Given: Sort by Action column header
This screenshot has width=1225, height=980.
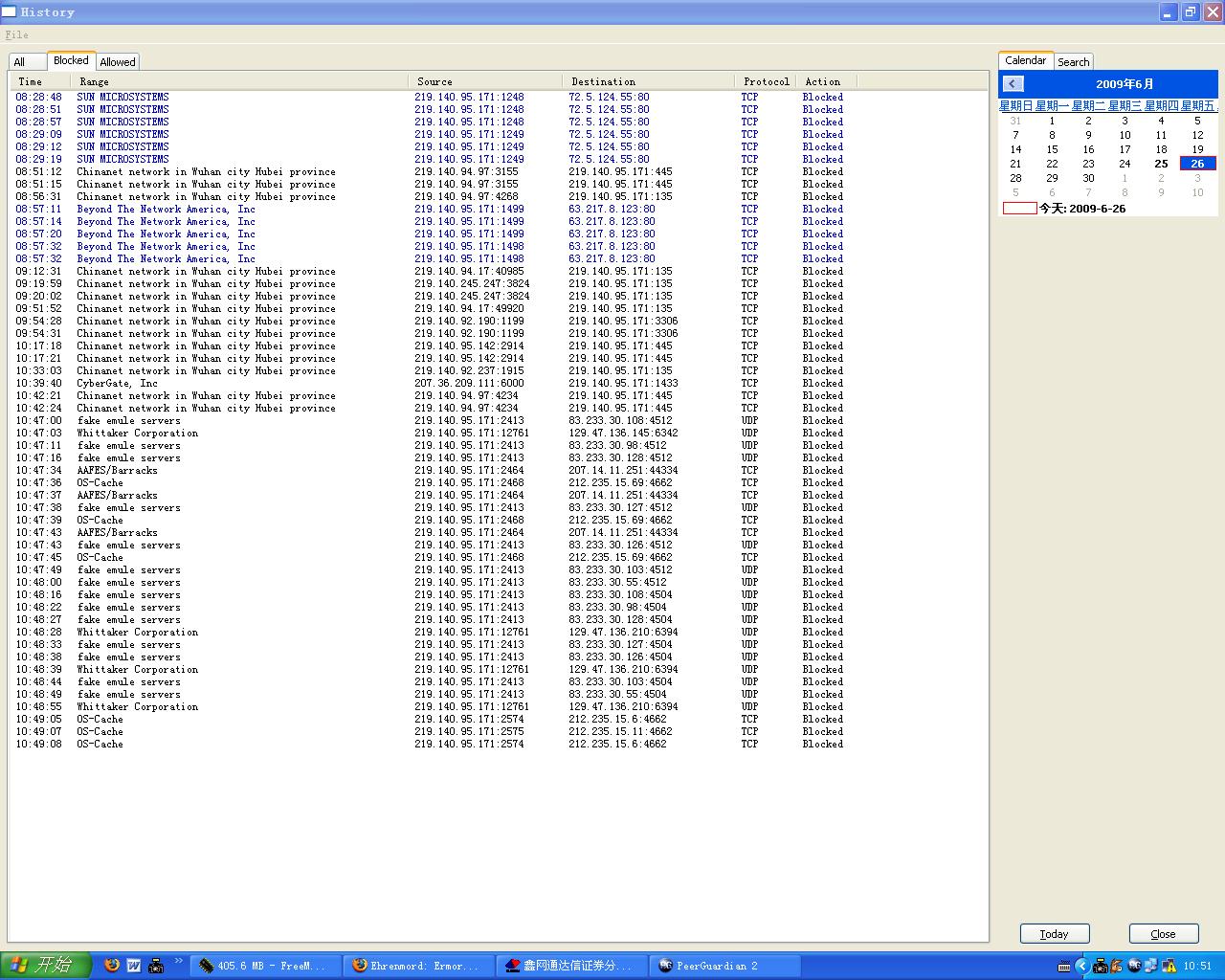Looking at the screenshot, I should tap(827, 81).
